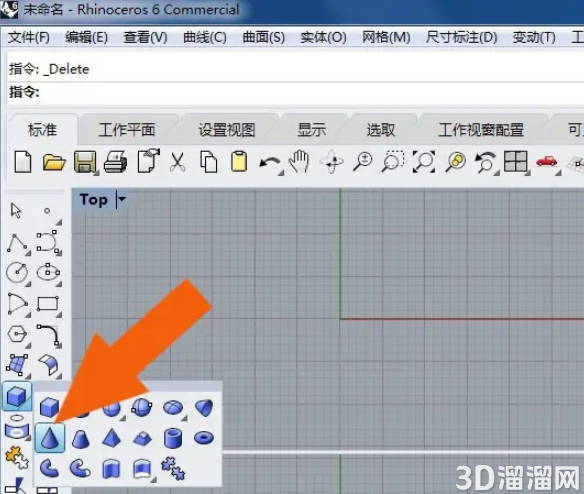Select the Arc tool
Image resolution: width=584 pixels, height=494 pixels.
pos(17,304)
